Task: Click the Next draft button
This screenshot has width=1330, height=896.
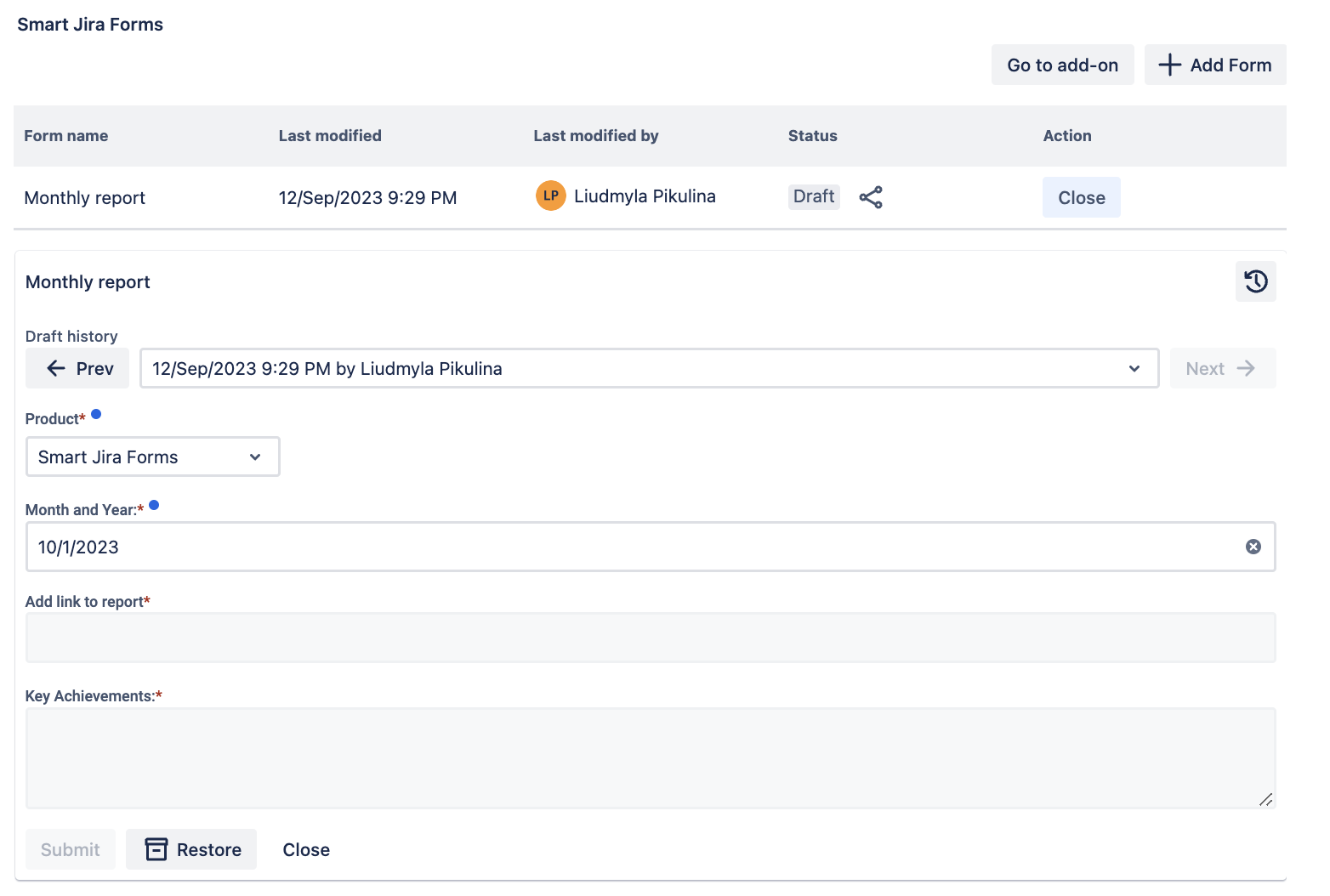Action: tap(1222, 369)
